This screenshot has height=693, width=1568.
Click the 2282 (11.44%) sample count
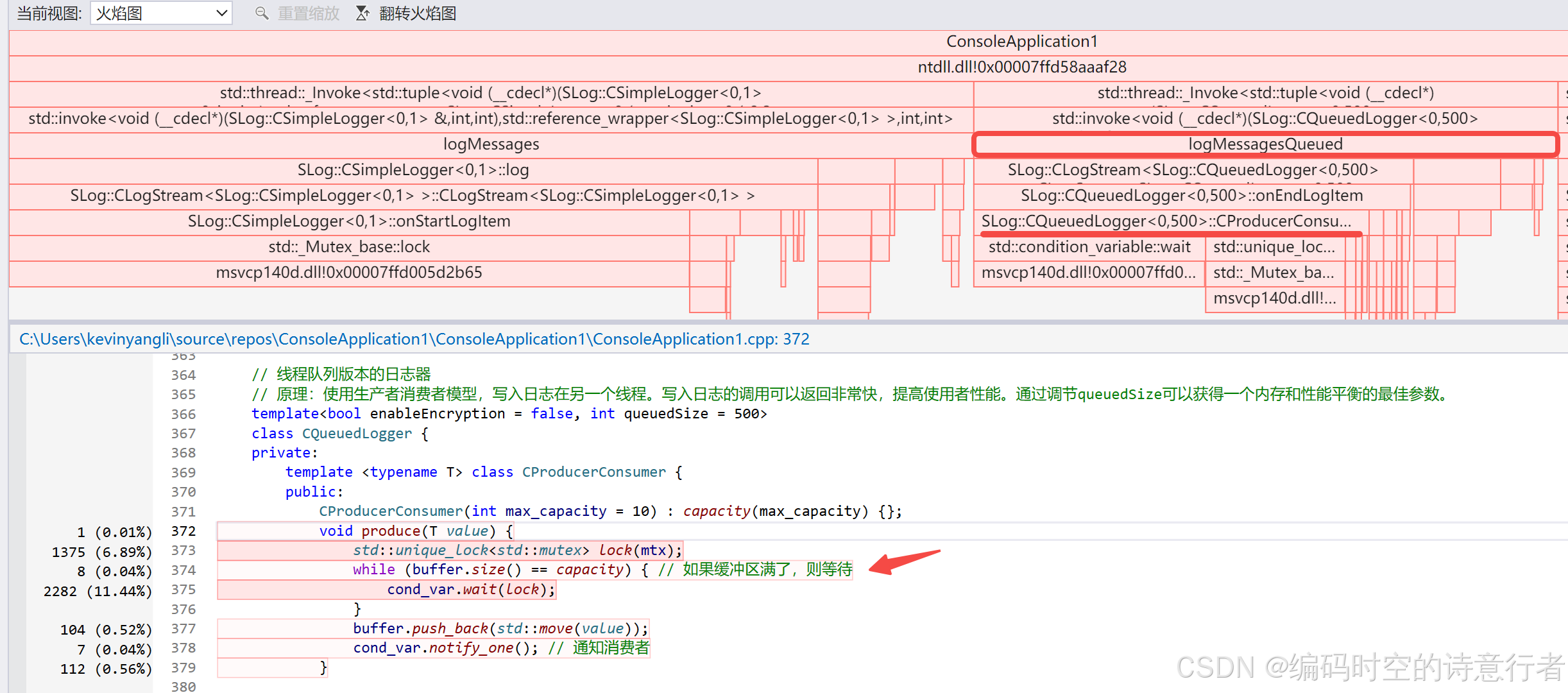pos(98,591)
